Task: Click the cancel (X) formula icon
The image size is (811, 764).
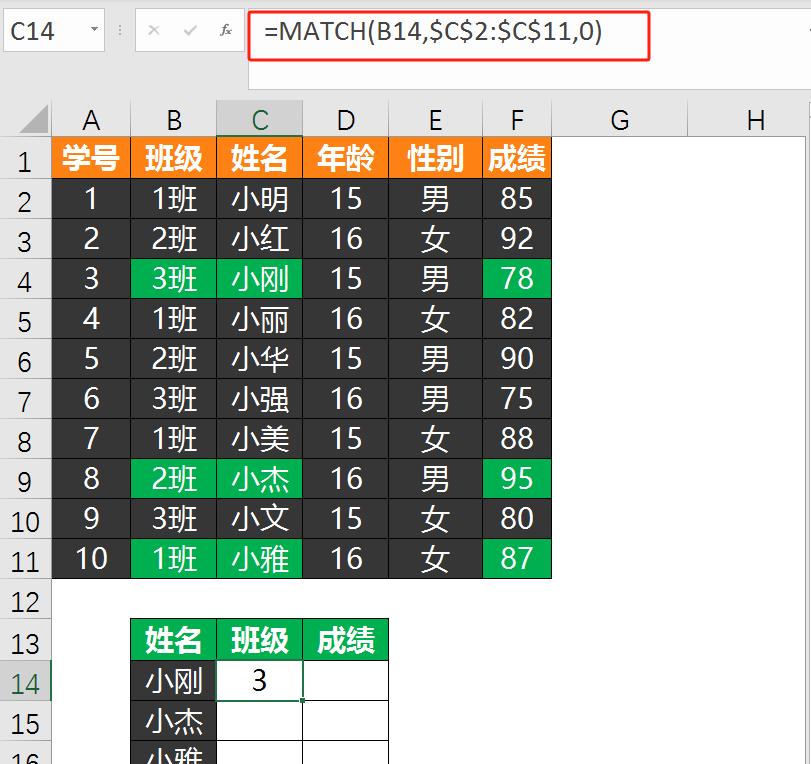Action: (154, 31)
